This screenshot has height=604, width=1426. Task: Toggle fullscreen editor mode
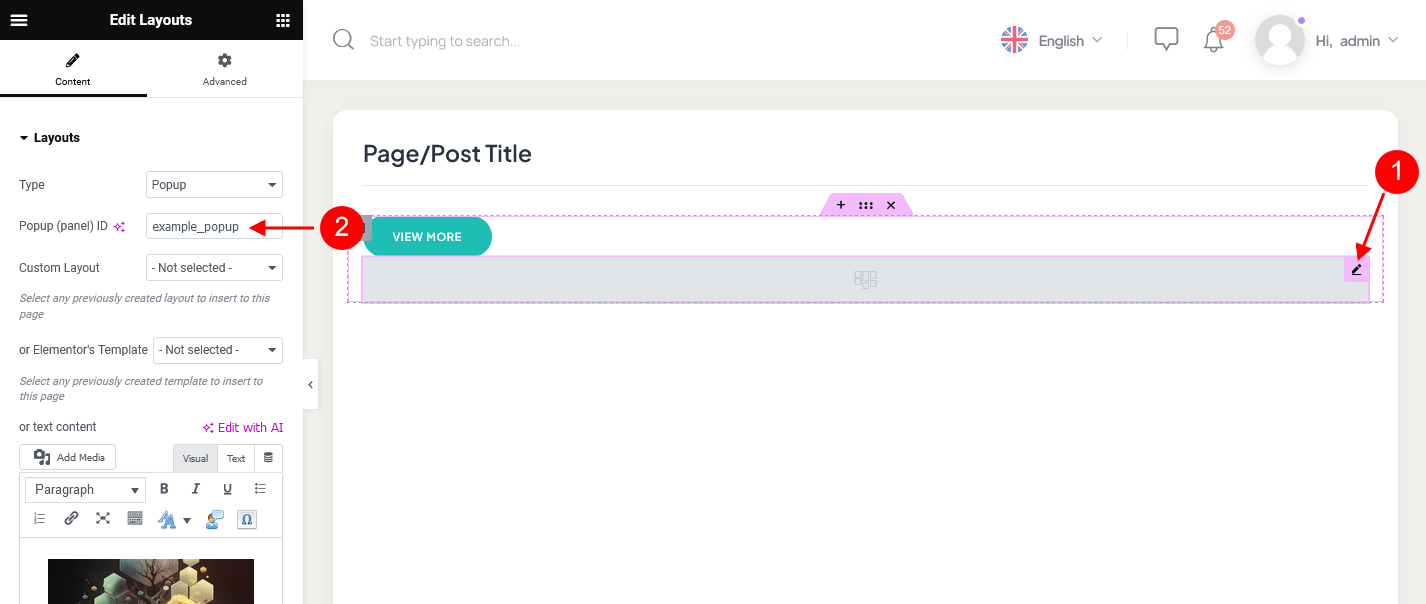103,518
